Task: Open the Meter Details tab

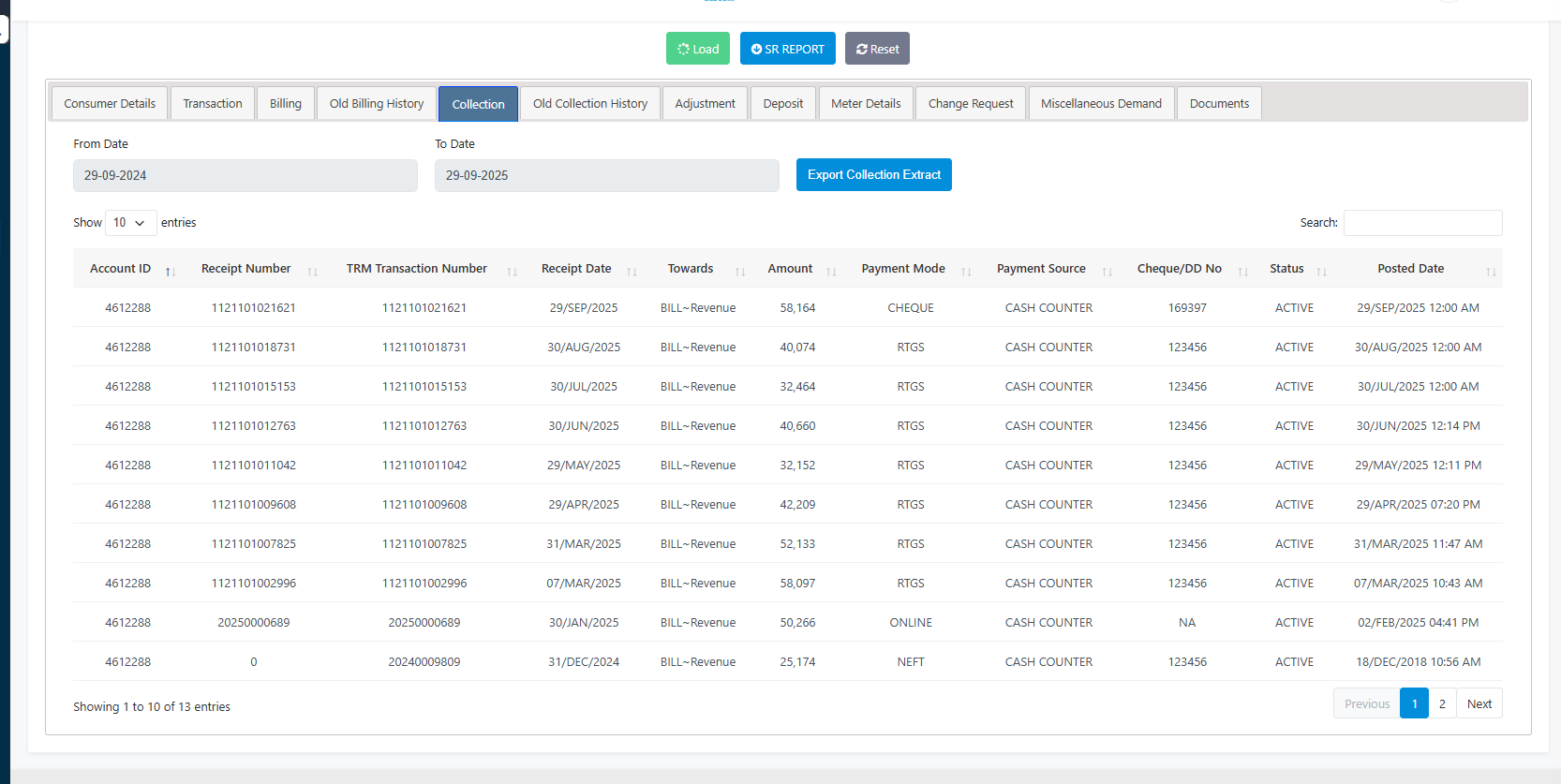Action: (x=866, y=104)
